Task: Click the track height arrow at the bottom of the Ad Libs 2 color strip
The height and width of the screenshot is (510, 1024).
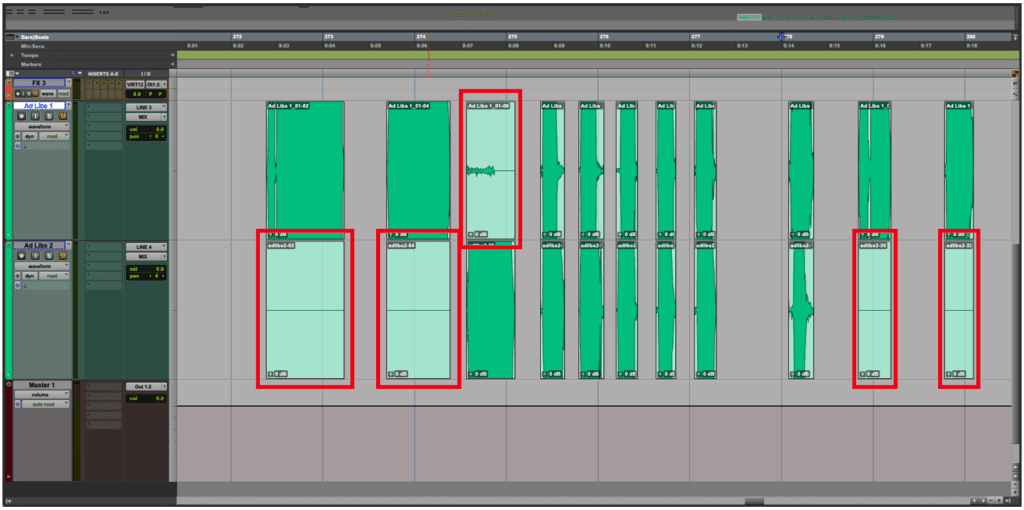Action: coord(8,375)
